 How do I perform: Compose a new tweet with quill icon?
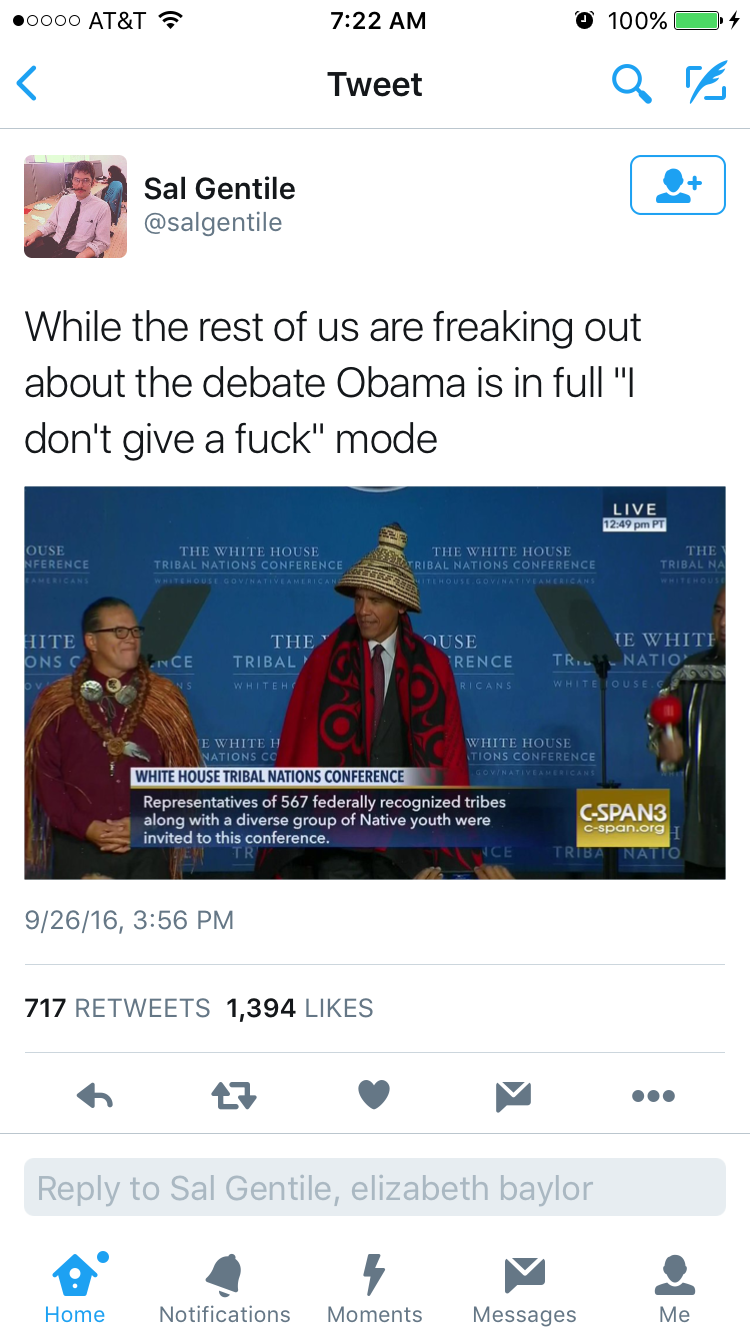coord(706,84)
